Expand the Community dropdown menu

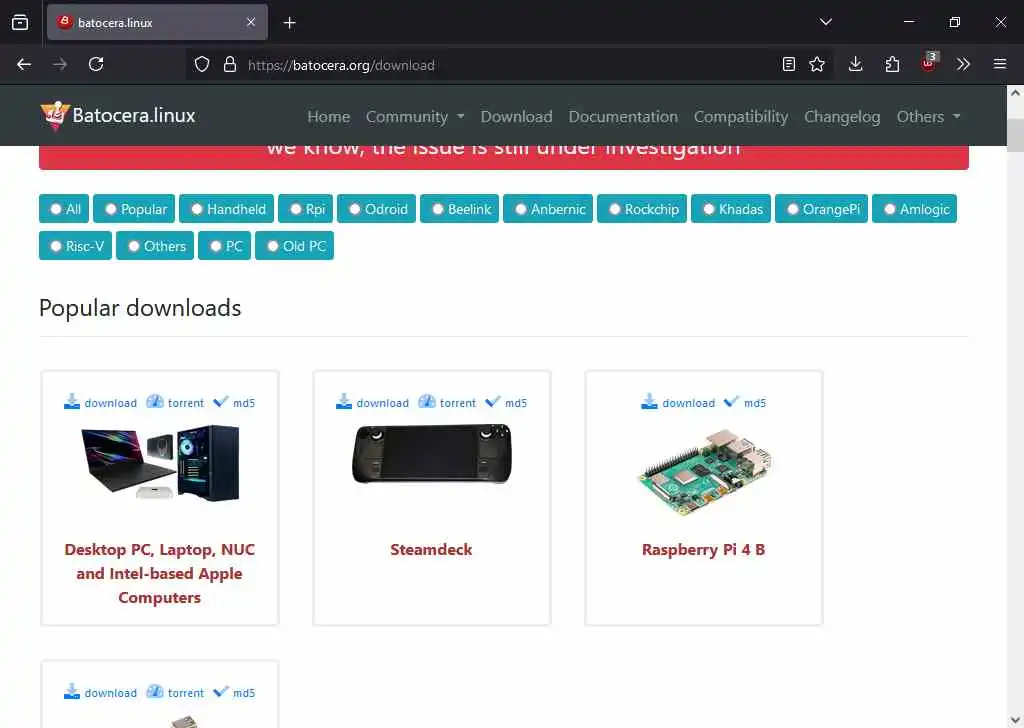pyautogui.click(x=415, y=116)
